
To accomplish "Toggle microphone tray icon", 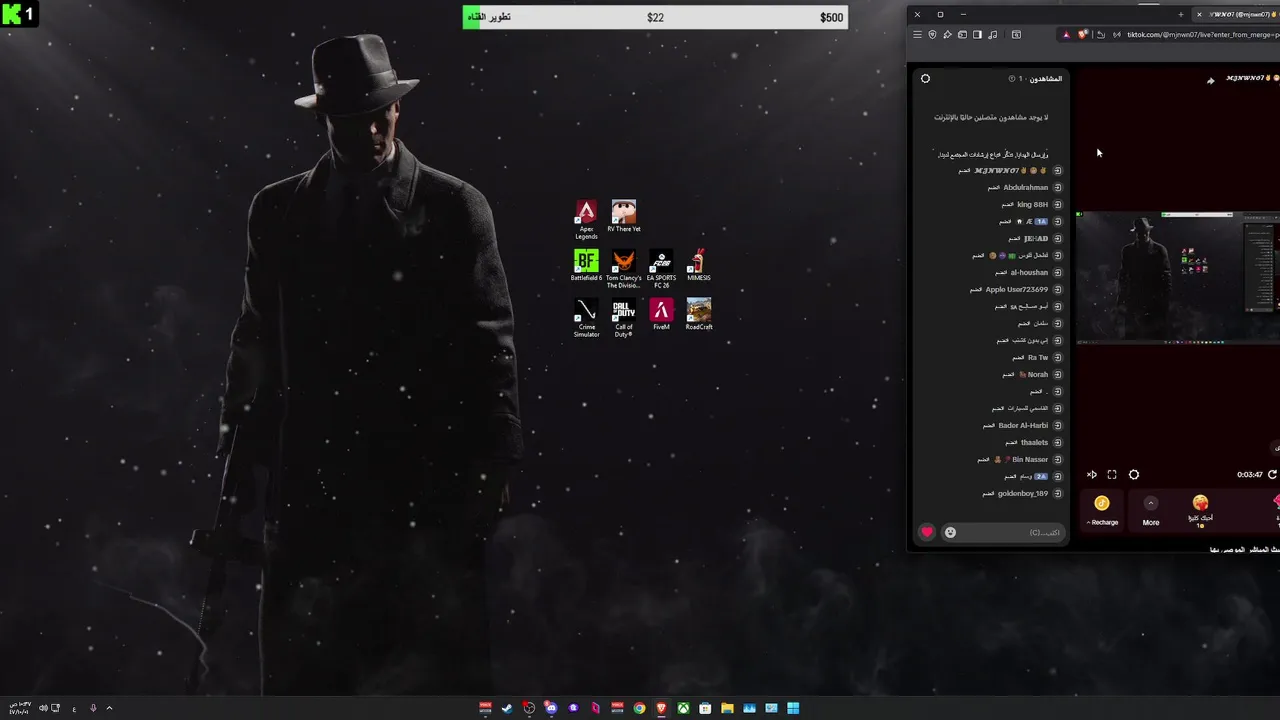I will [x=93, y=708].
